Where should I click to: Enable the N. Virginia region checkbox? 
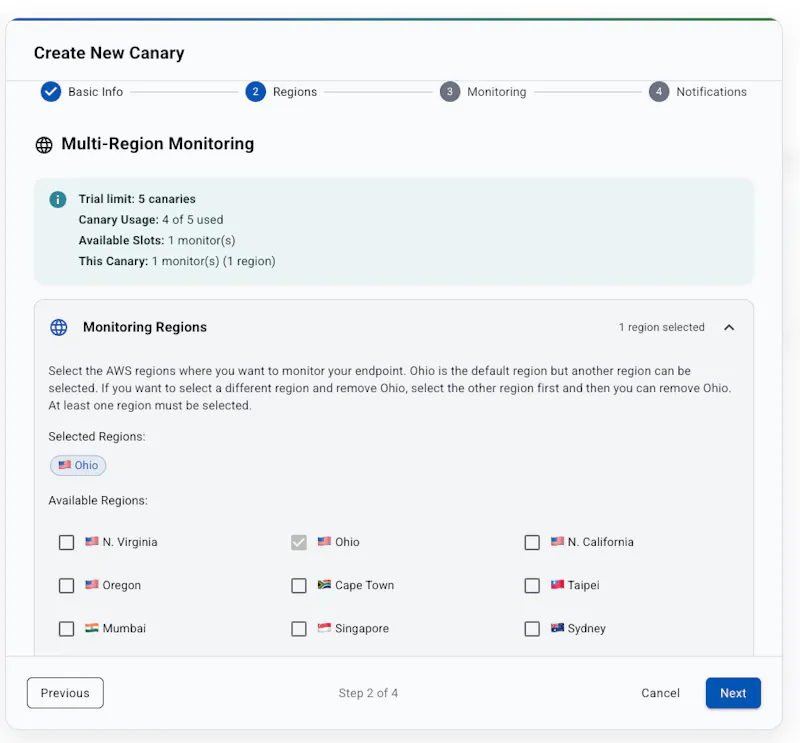point(66,542)
